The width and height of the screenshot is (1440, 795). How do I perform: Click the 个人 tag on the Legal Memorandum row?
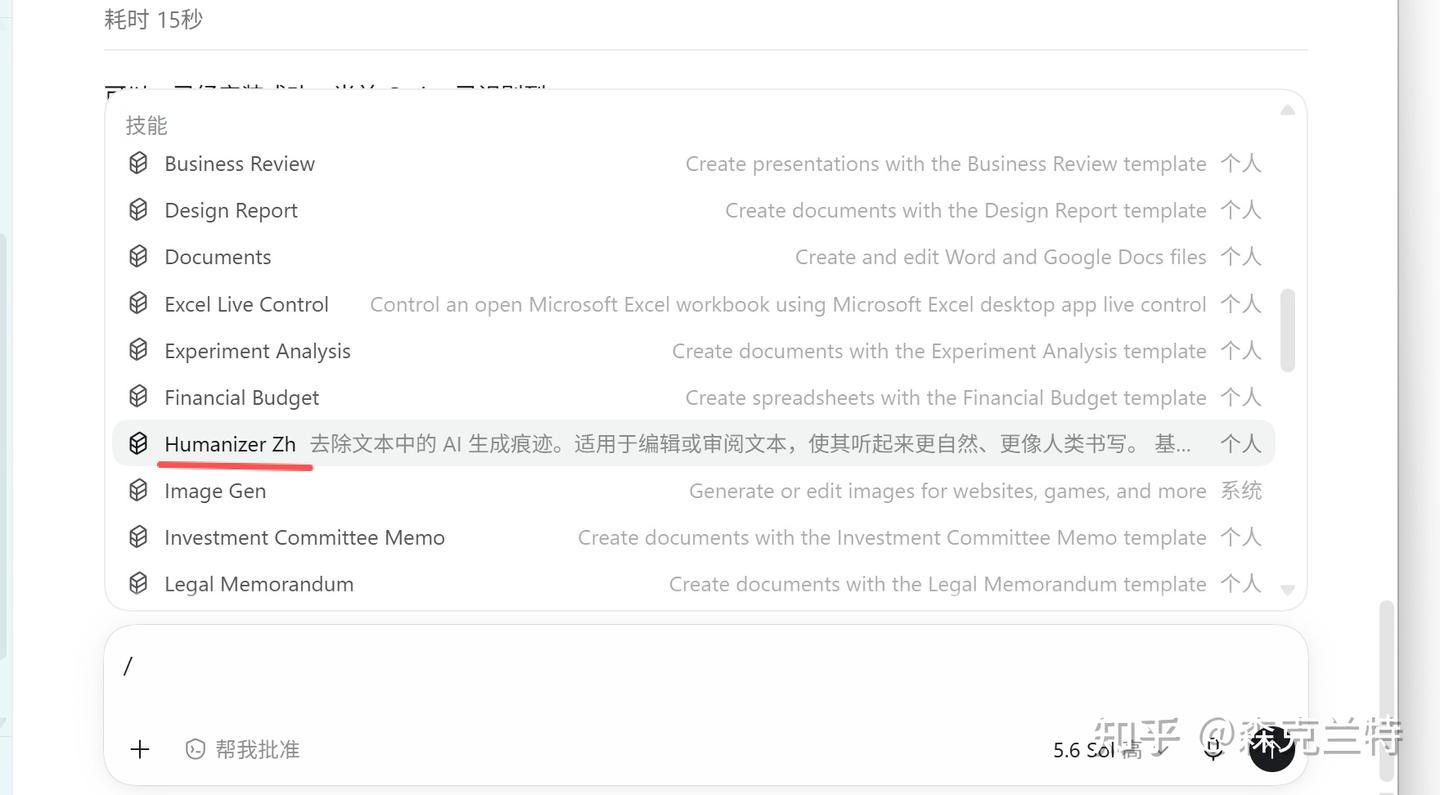(1241, 584)
